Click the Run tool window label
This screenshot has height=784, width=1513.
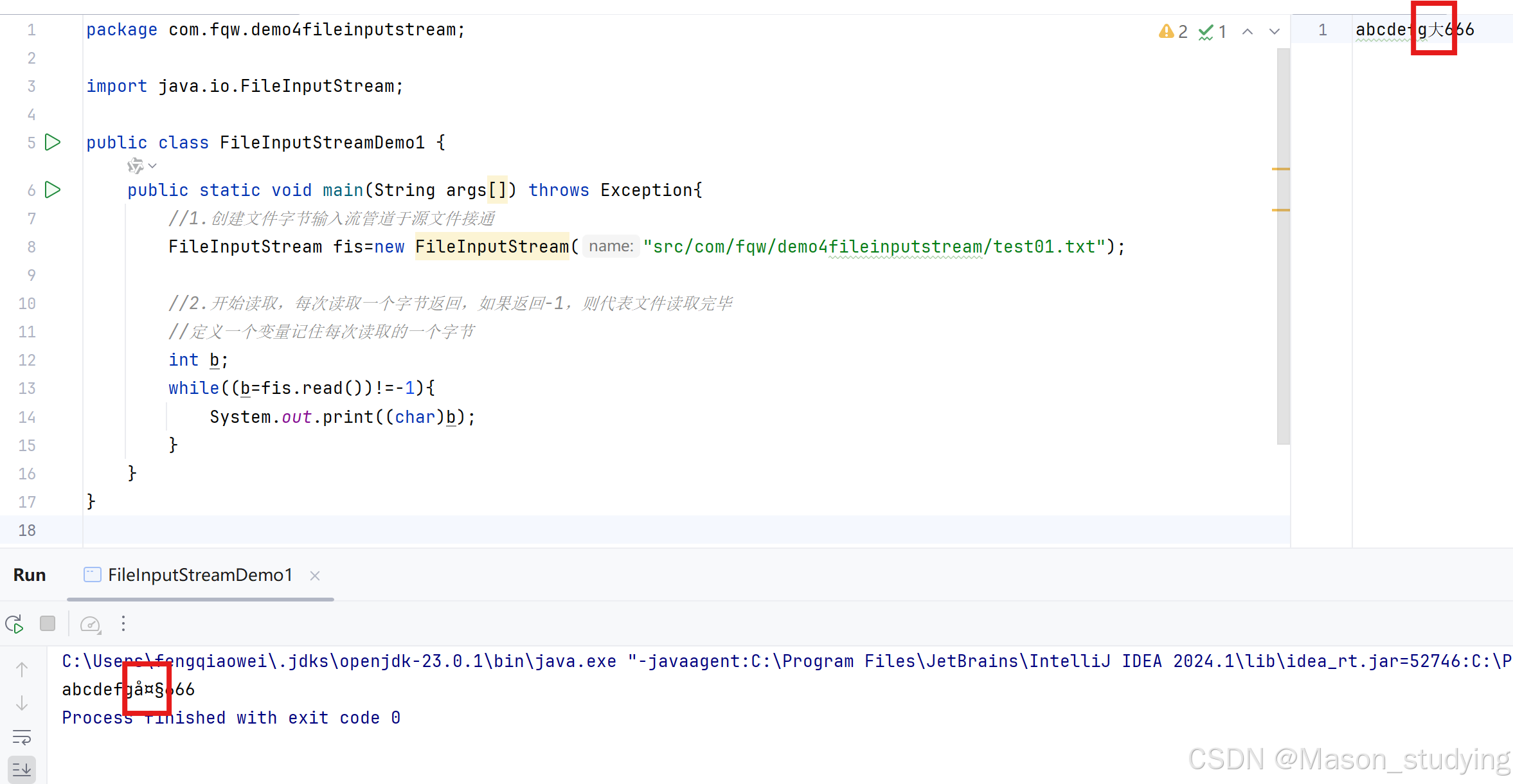(x=30, y=575)
